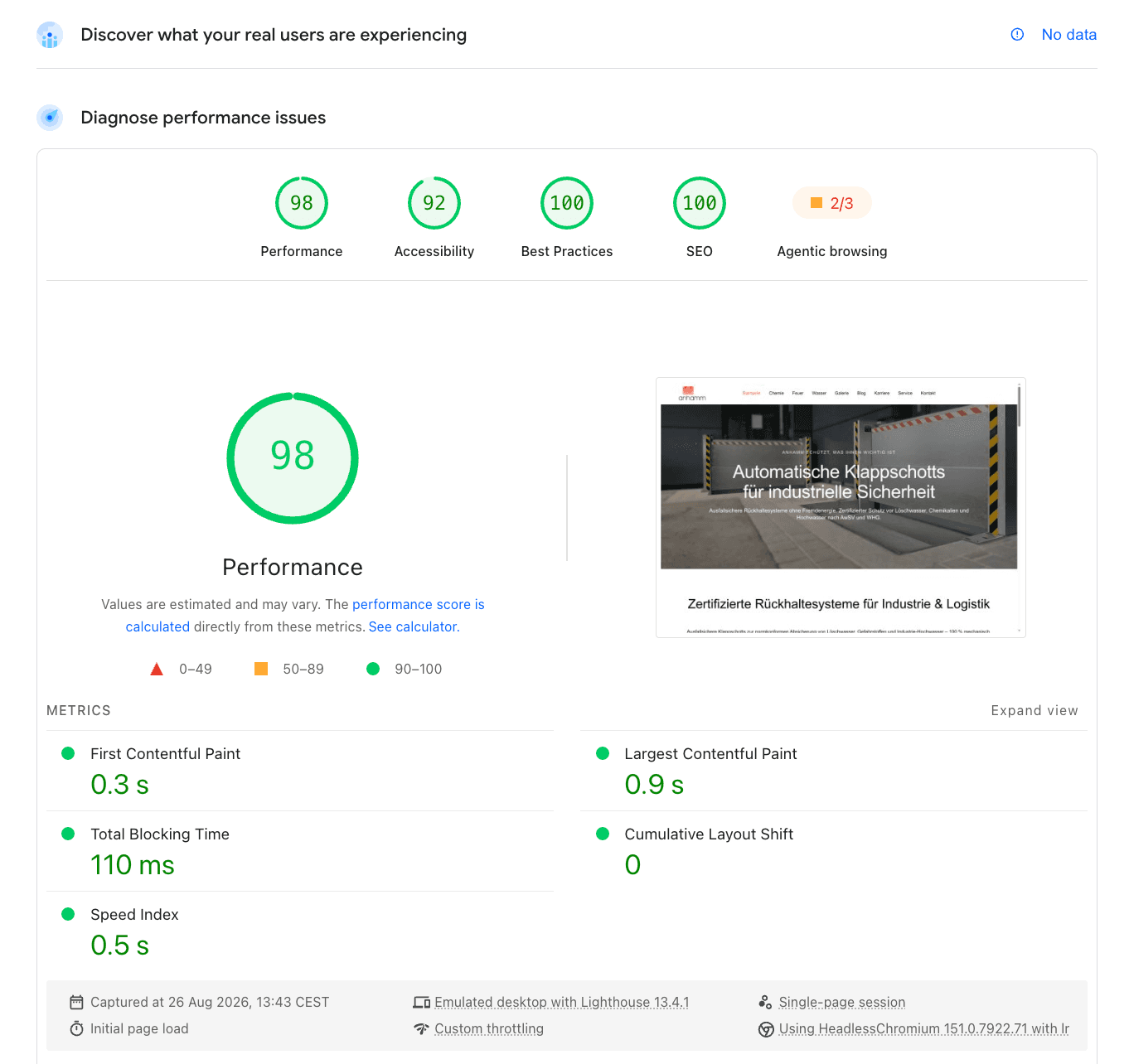Viewport: 1129px width, 1064px height.
Task: Click the 0.3 s First Contentful Paint value
Action: [119, 784]
